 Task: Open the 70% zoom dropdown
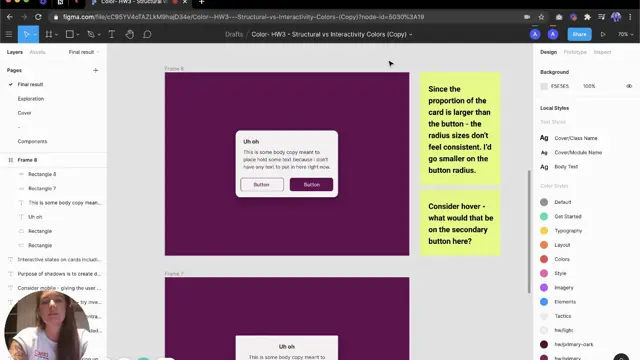[625, 34]
